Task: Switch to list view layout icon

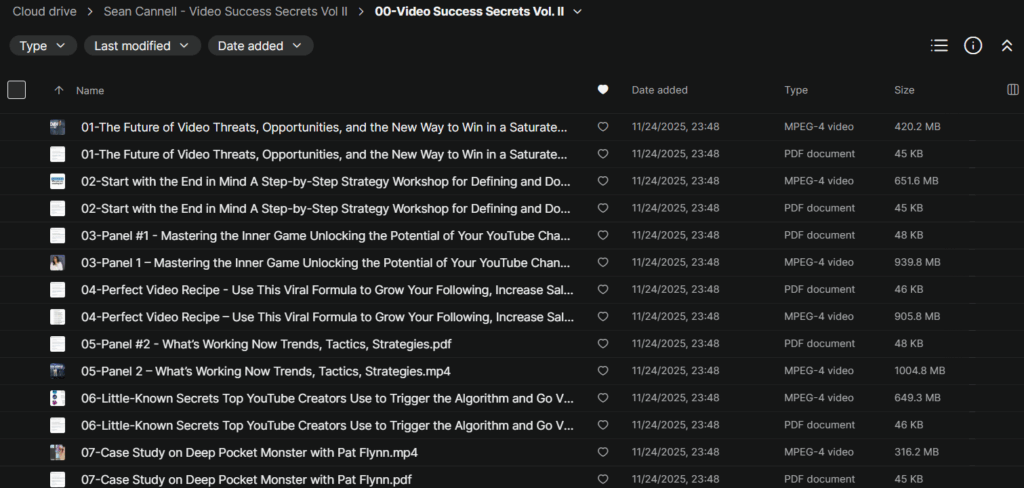Action: (x=939, y=46)
